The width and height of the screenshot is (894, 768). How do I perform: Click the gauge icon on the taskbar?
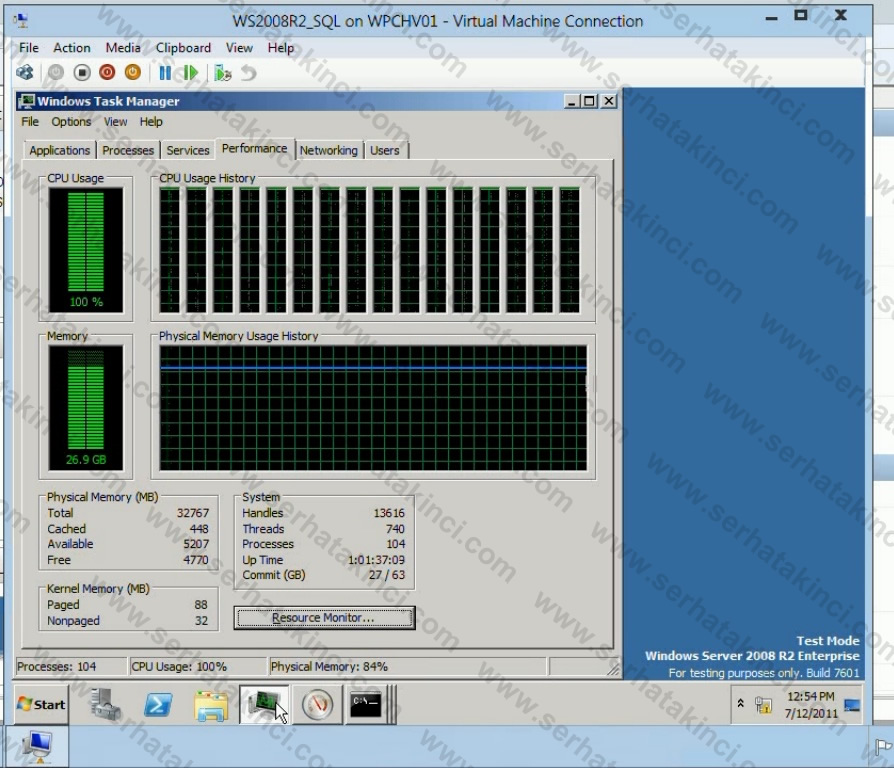pyautogui.click(x=317, y=704)
